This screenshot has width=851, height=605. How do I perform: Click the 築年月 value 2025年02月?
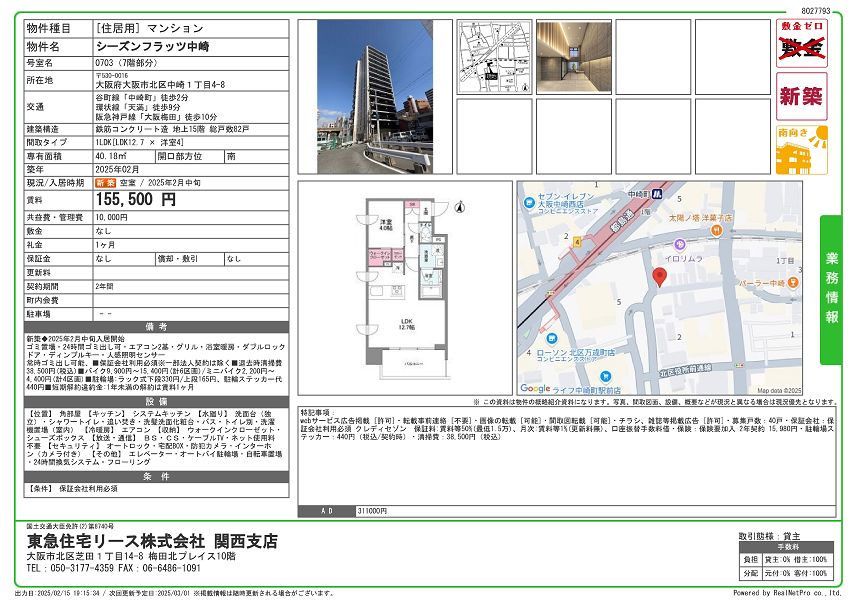click(117, 169)
